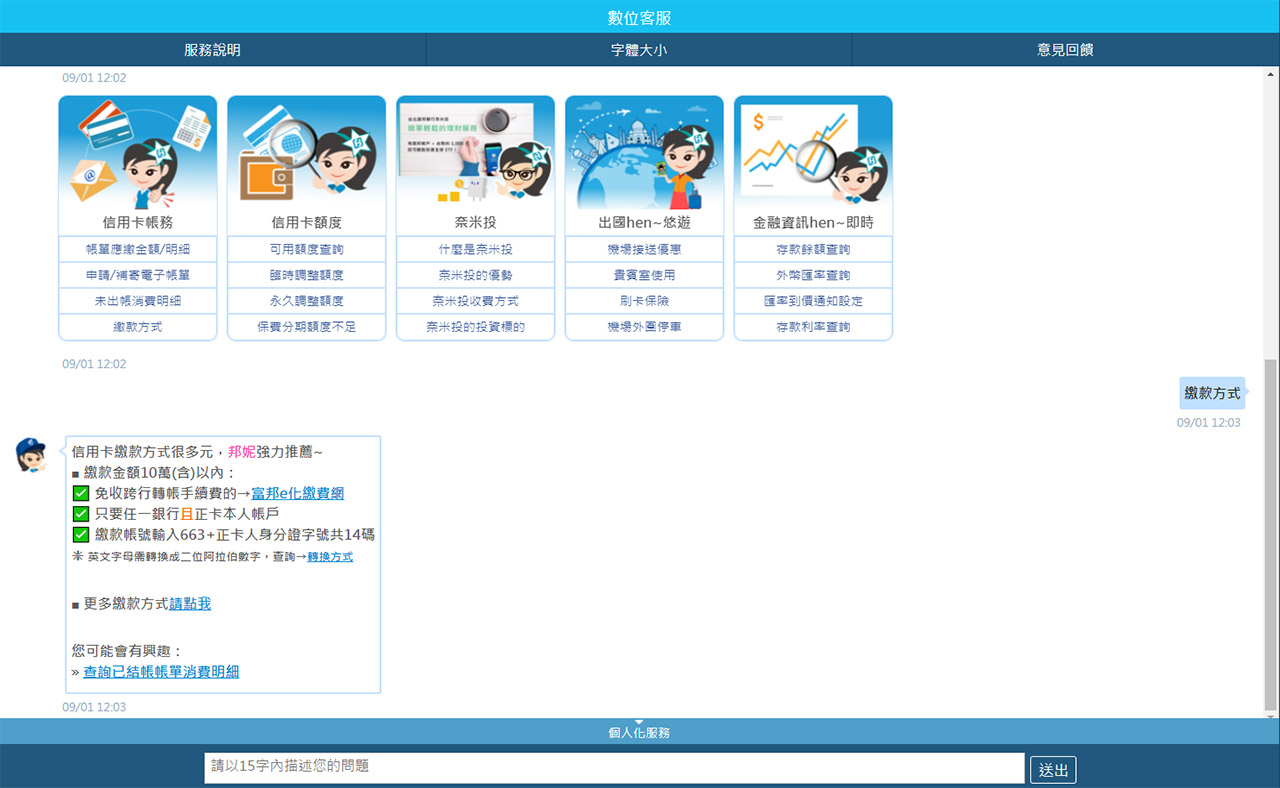Viewport: 1280px width, 788px height.
Task: Open the 意見回饋 tab
Action: point(1065,49)
